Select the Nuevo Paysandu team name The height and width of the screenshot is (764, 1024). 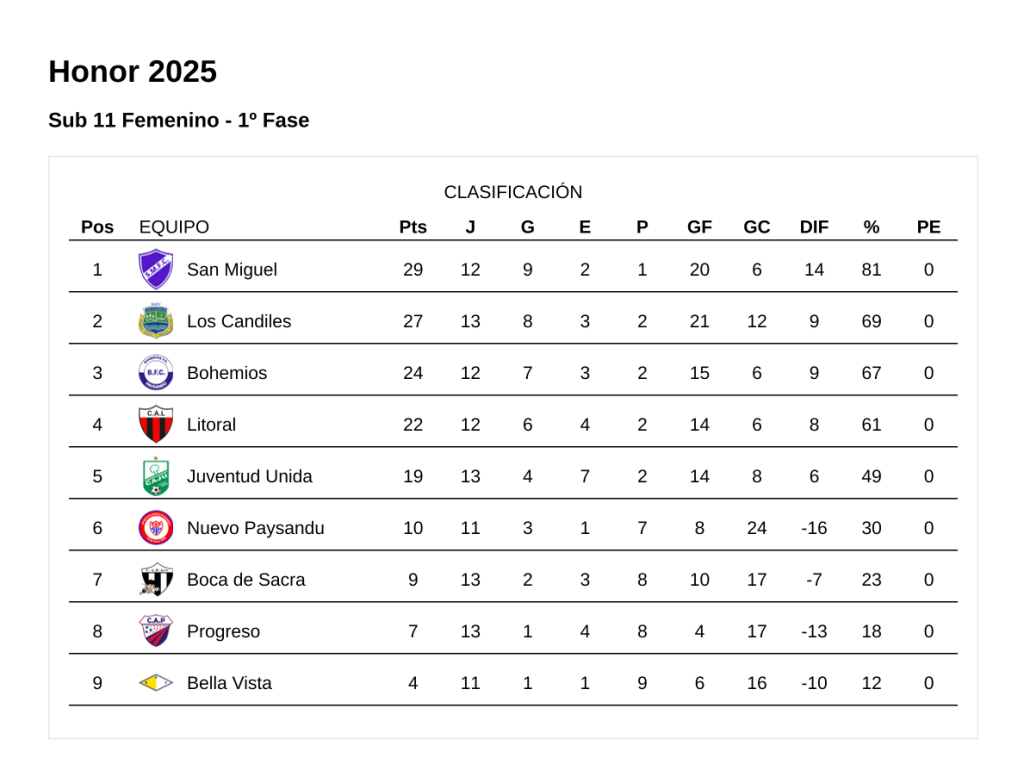pyautogui.click(x=255, y=528)
